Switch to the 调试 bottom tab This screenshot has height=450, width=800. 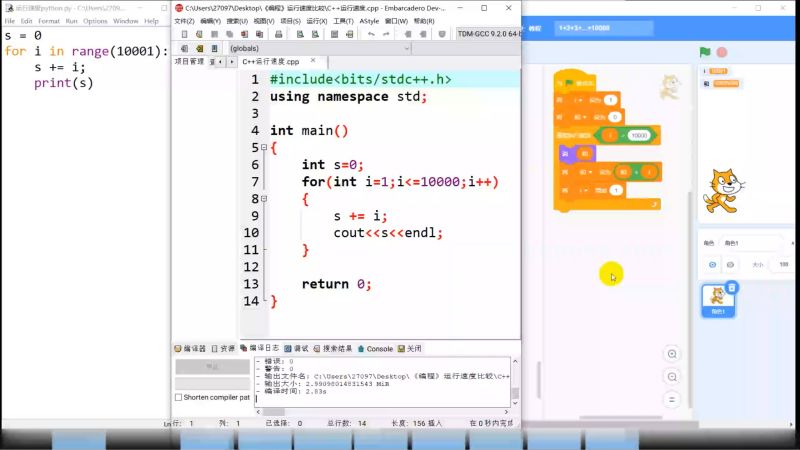[296, 348]
